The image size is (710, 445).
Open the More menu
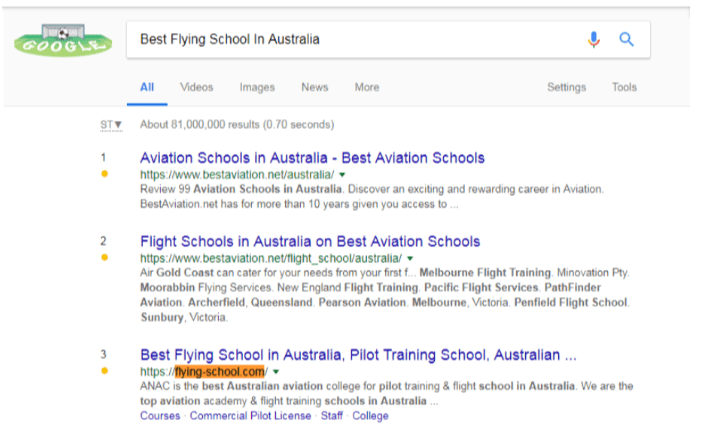click(x=367, y=87)
